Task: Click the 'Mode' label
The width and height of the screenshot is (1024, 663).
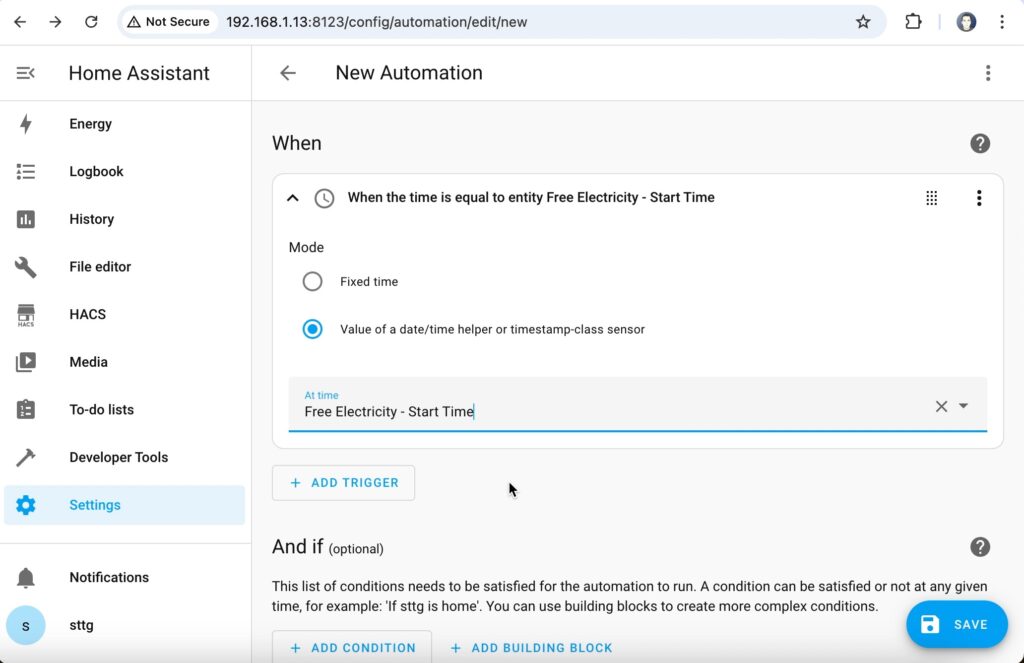Action: [x=306, y=248]
